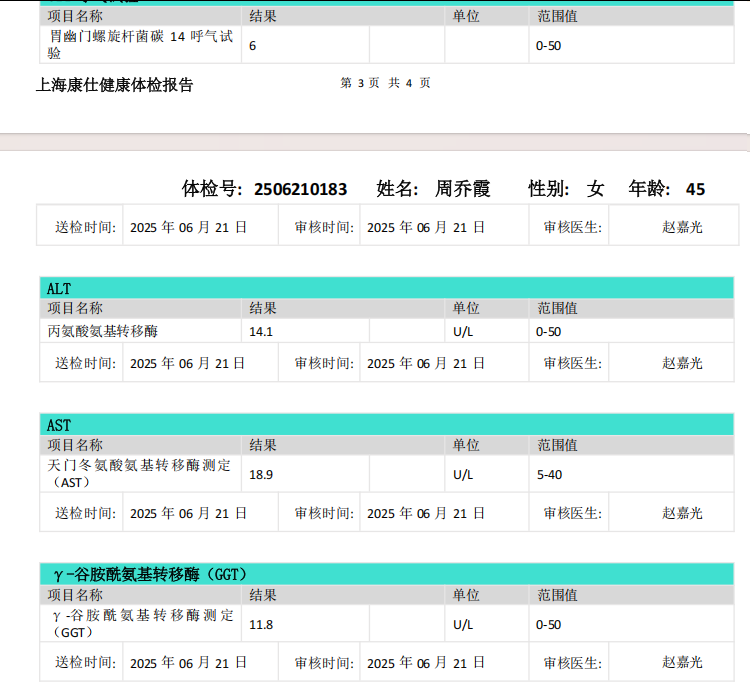The width and height of the screenshot is (750, 690).
Task: Click the 胃幽门螺旋杆菌碳 14 呼气试验 item name
Action: point(140,45)
